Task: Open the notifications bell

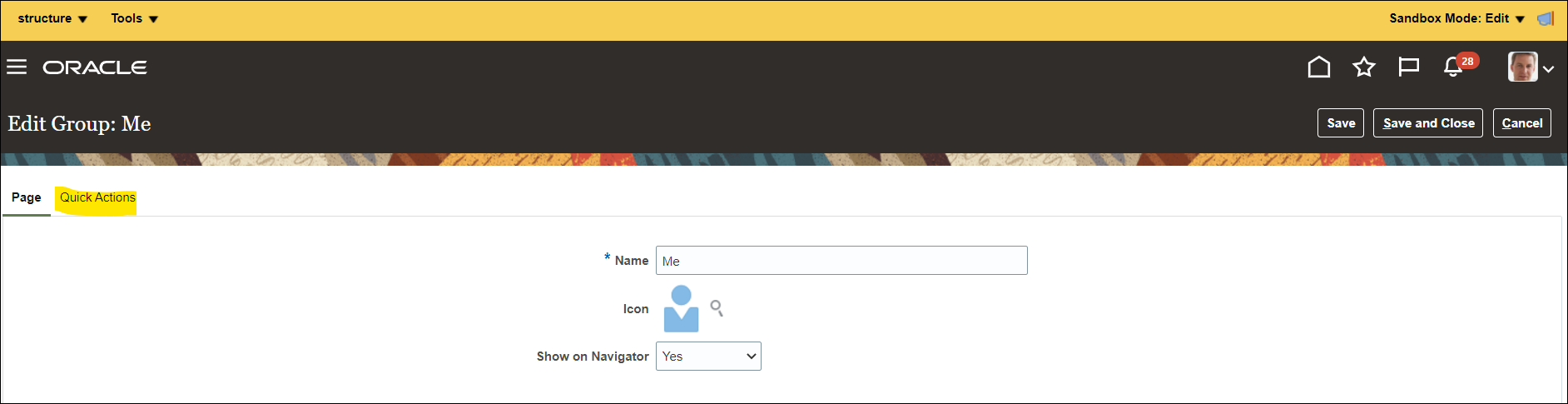Action: click(x=1453, y=67)
